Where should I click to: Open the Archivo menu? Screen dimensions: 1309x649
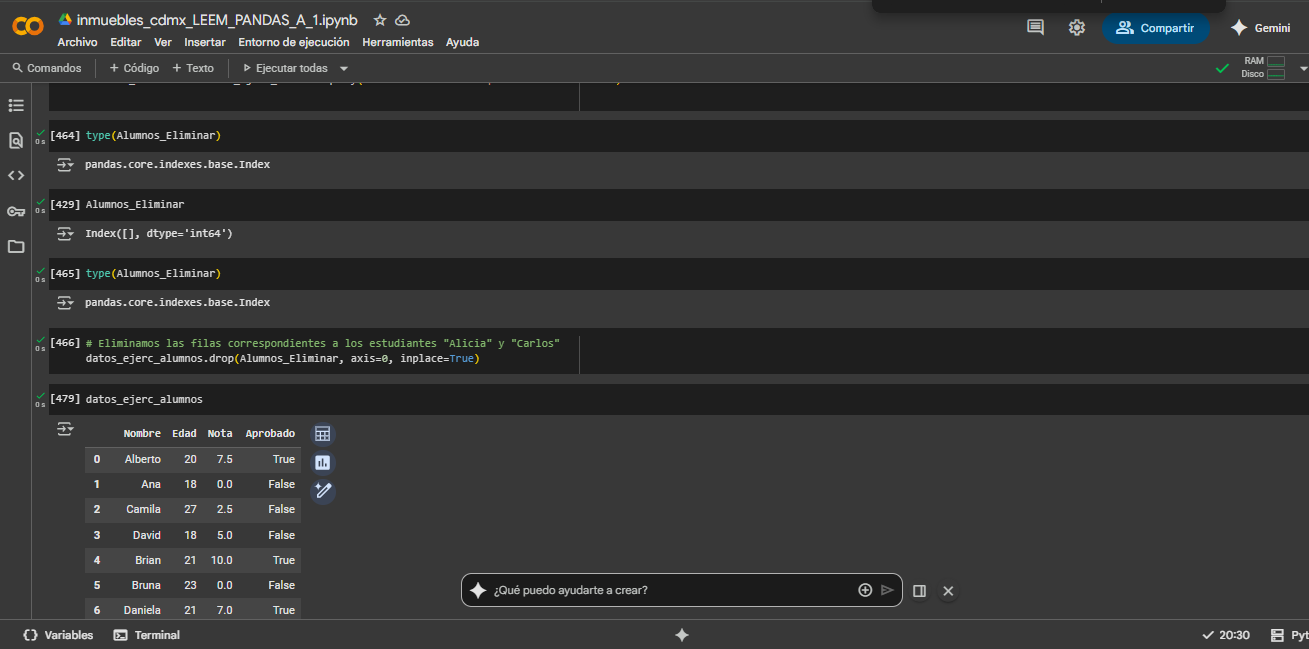(x=77, y=42)
